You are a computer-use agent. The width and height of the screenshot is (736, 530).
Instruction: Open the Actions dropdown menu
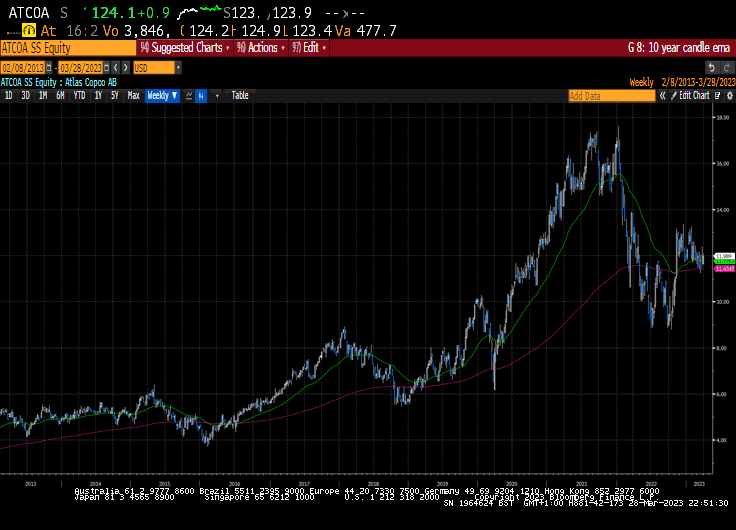coord(261,48)
